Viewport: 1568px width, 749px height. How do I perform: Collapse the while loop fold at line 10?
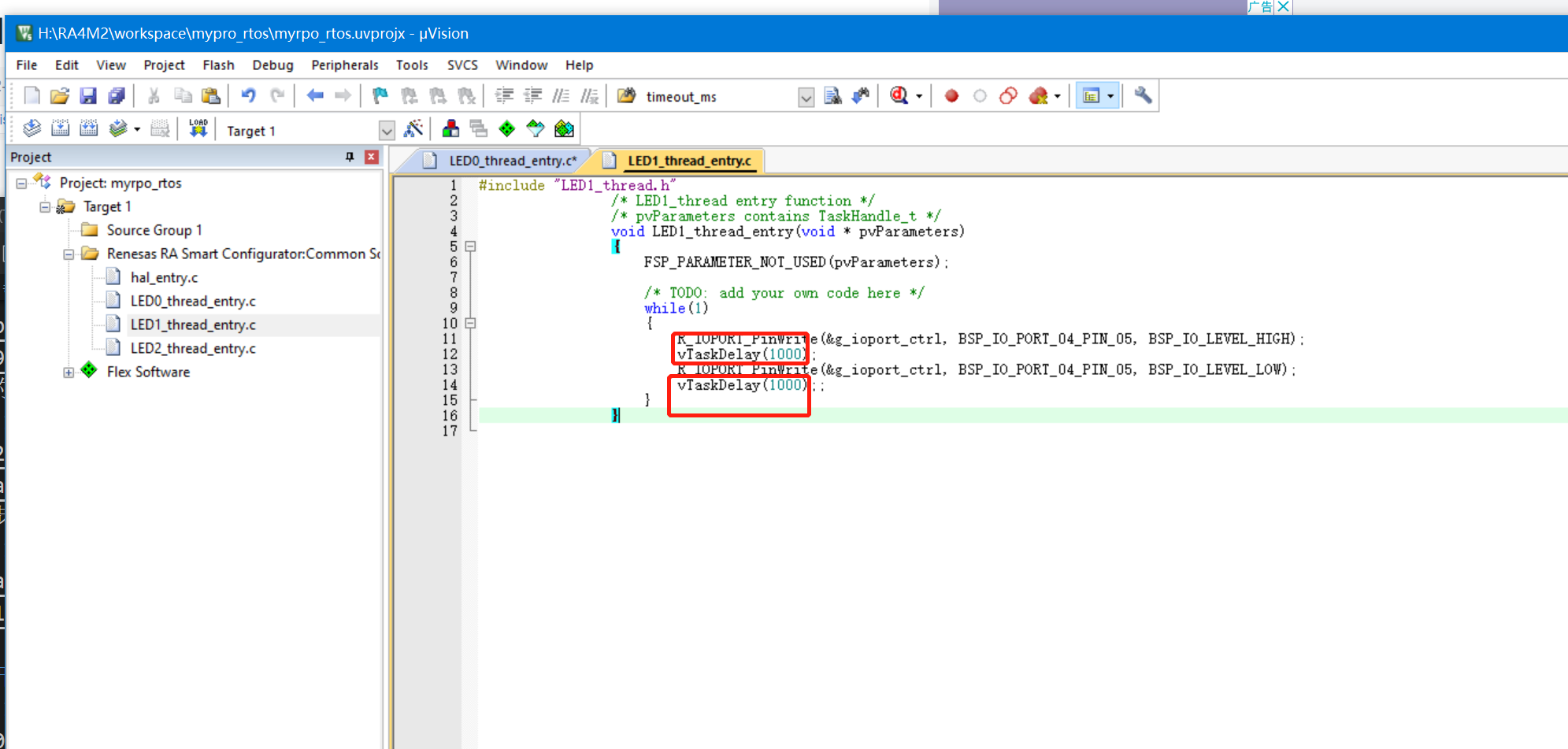coord(470,323)
